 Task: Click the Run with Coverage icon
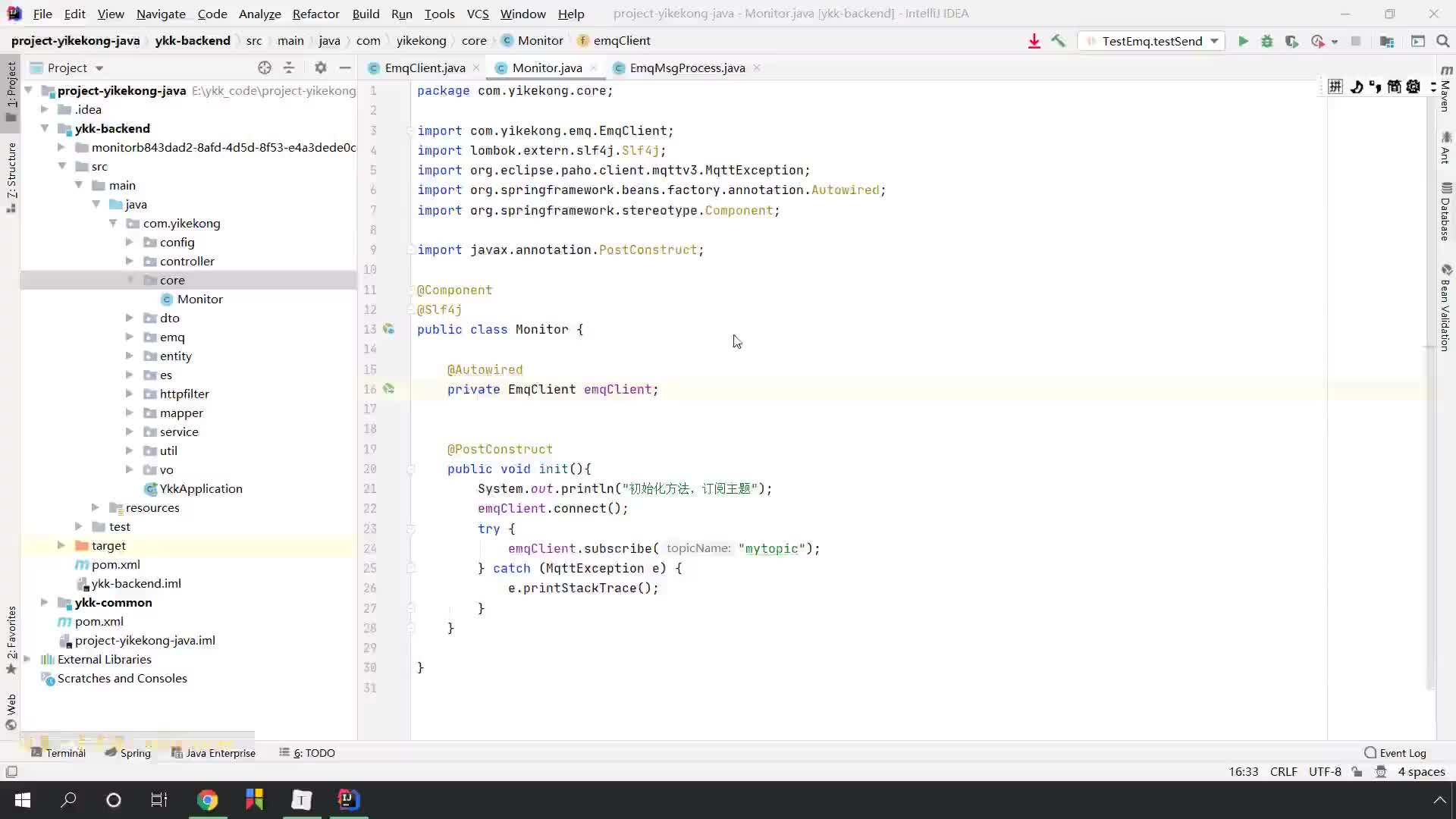1291,41
